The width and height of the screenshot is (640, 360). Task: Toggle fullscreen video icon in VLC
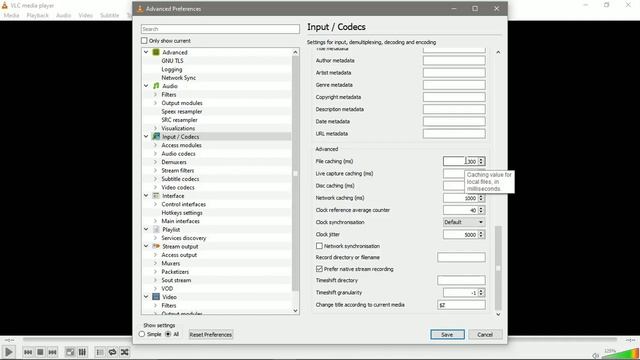[70, 352]
